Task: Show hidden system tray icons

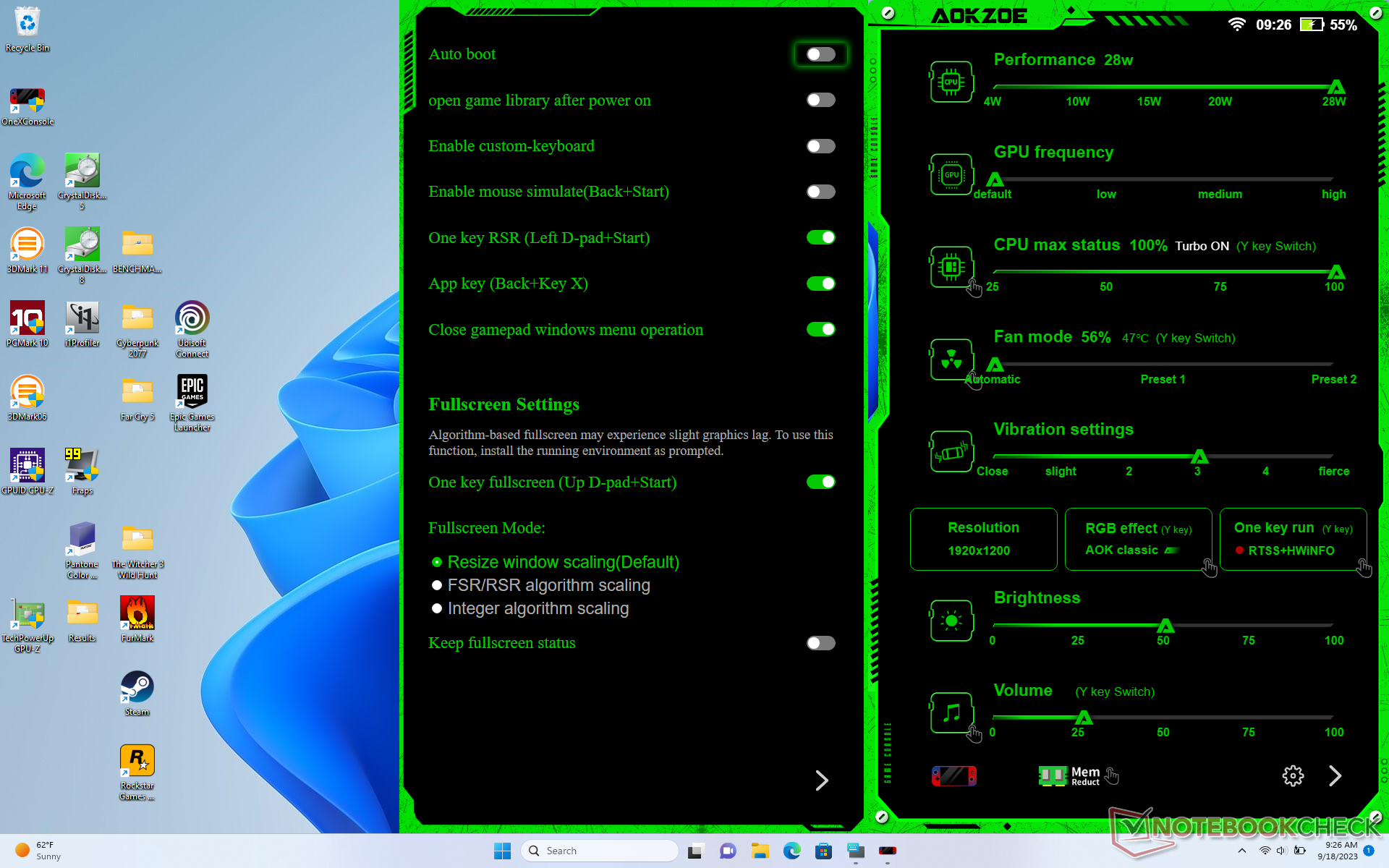Action: (x=1241, y=851)
